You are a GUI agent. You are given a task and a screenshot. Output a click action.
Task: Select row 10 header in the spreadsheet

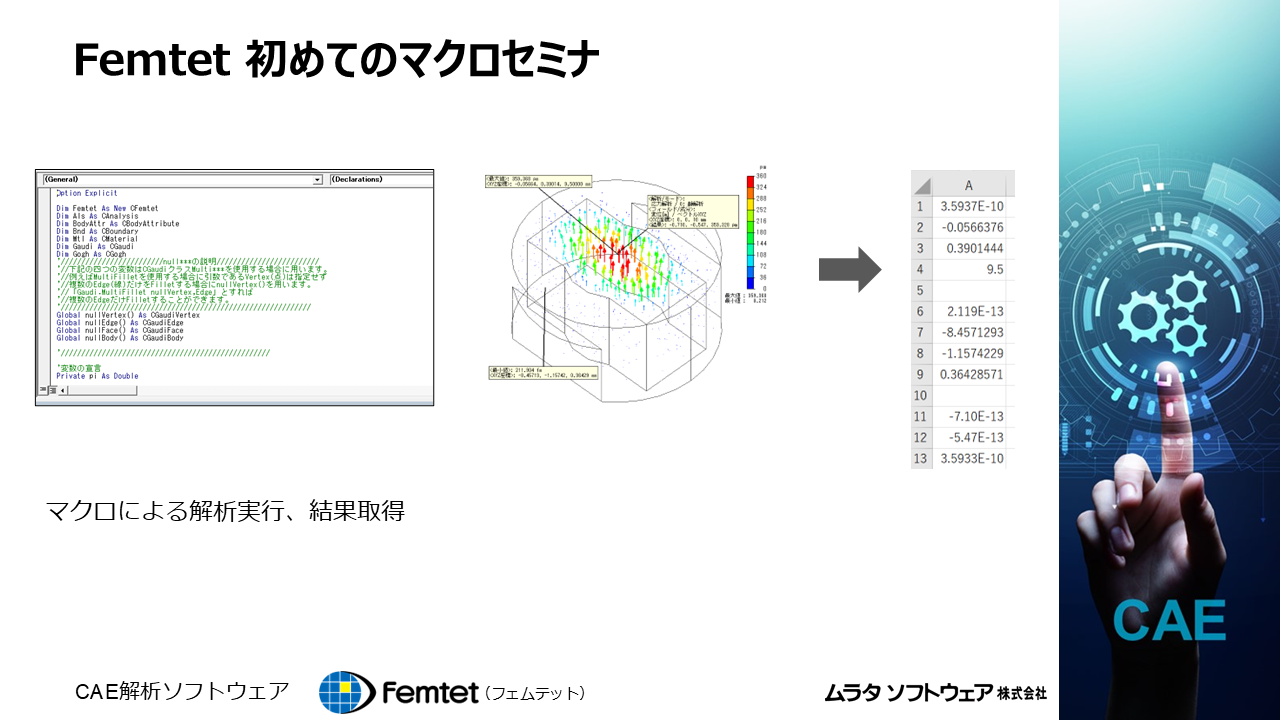(x=921, y=395)
